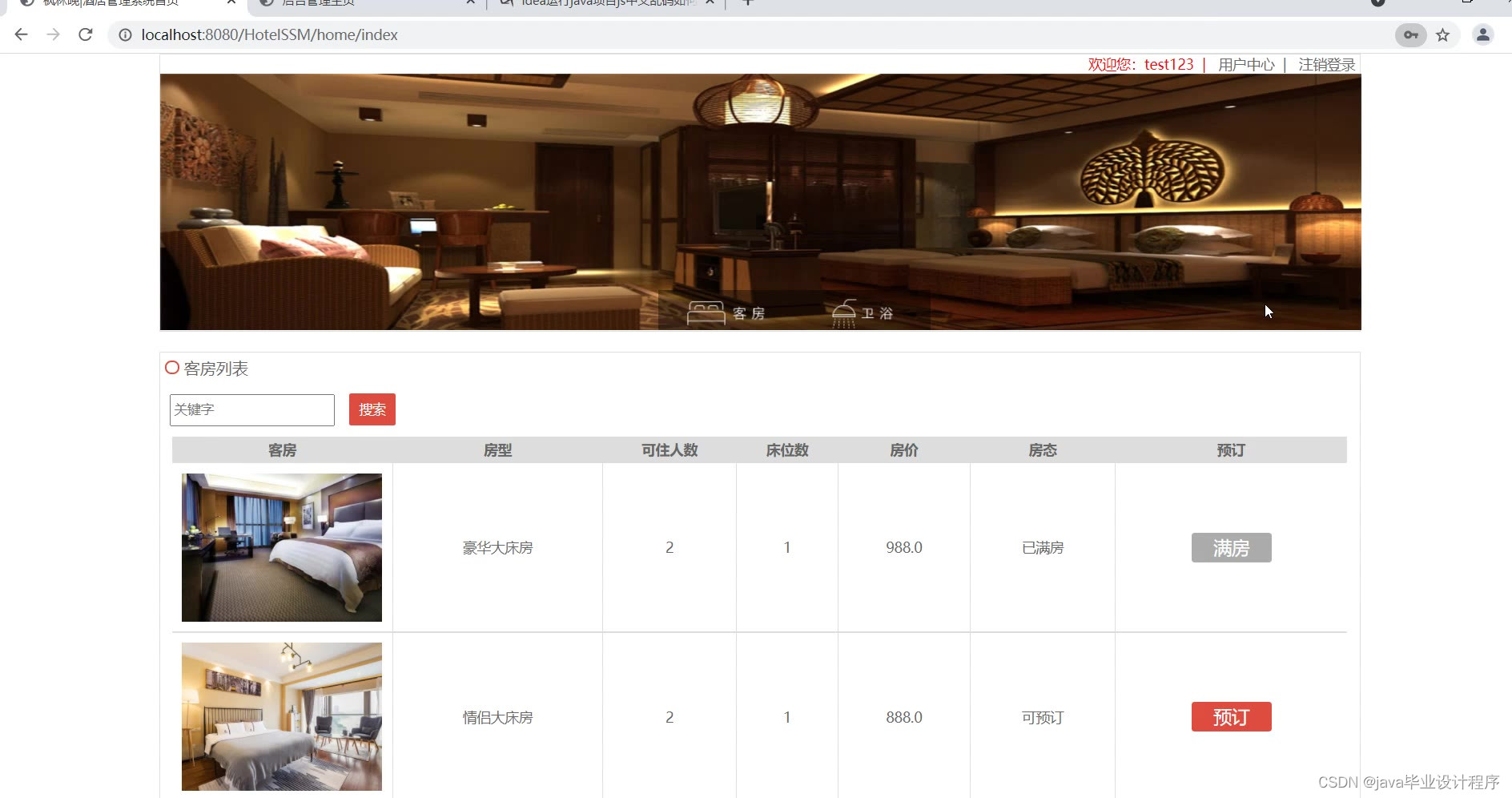Click the 豪华大床房 room thumbnail photo

pyautogui.click(x=281, y=547)
